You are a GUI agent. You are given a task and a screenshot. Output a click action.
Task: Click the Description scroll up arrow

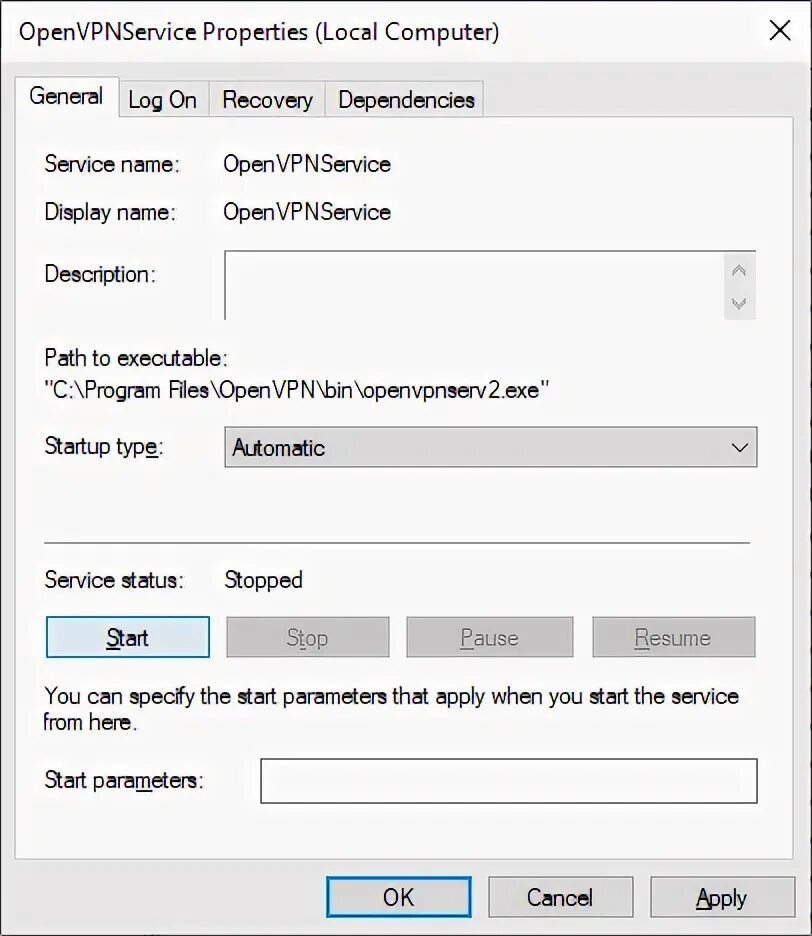click(739, 271)
